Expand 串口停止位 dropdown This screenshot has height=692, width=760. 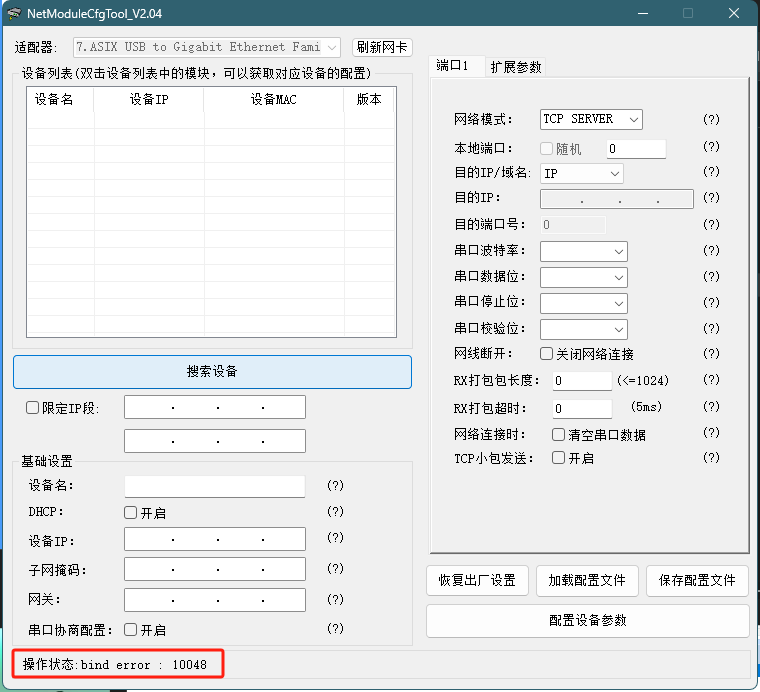pos(584,303)
